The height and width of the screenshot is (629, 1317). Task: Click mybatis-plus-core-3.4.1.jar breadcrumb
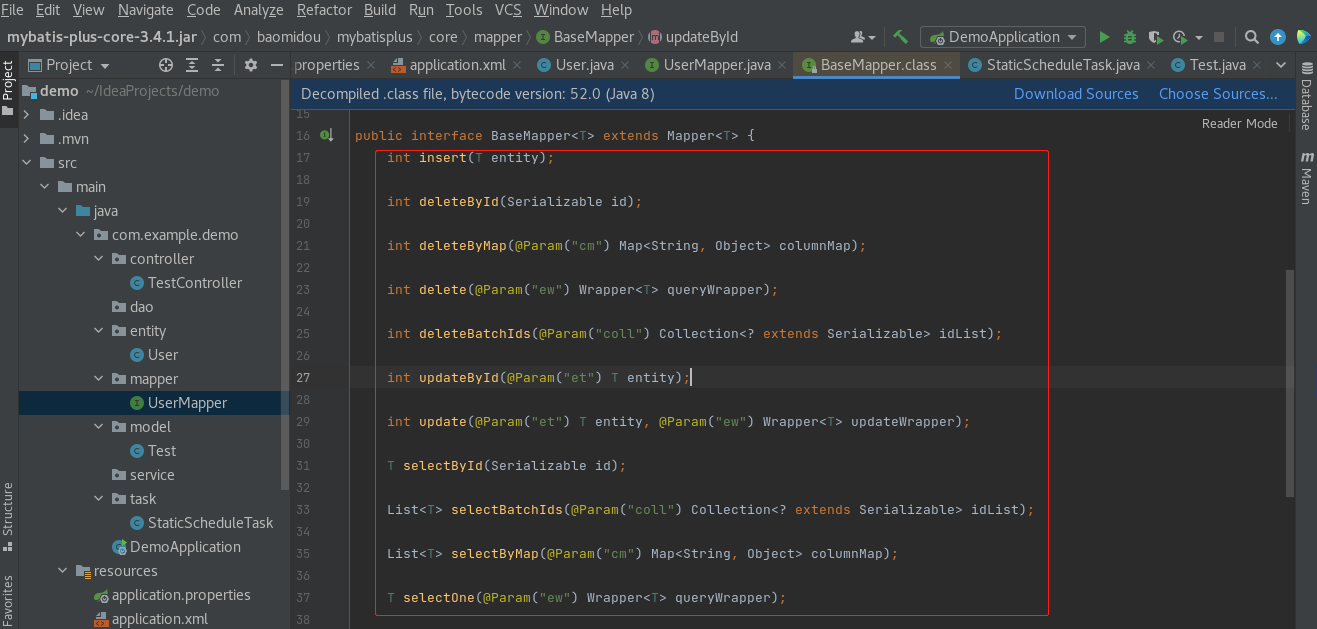[102, 37]
